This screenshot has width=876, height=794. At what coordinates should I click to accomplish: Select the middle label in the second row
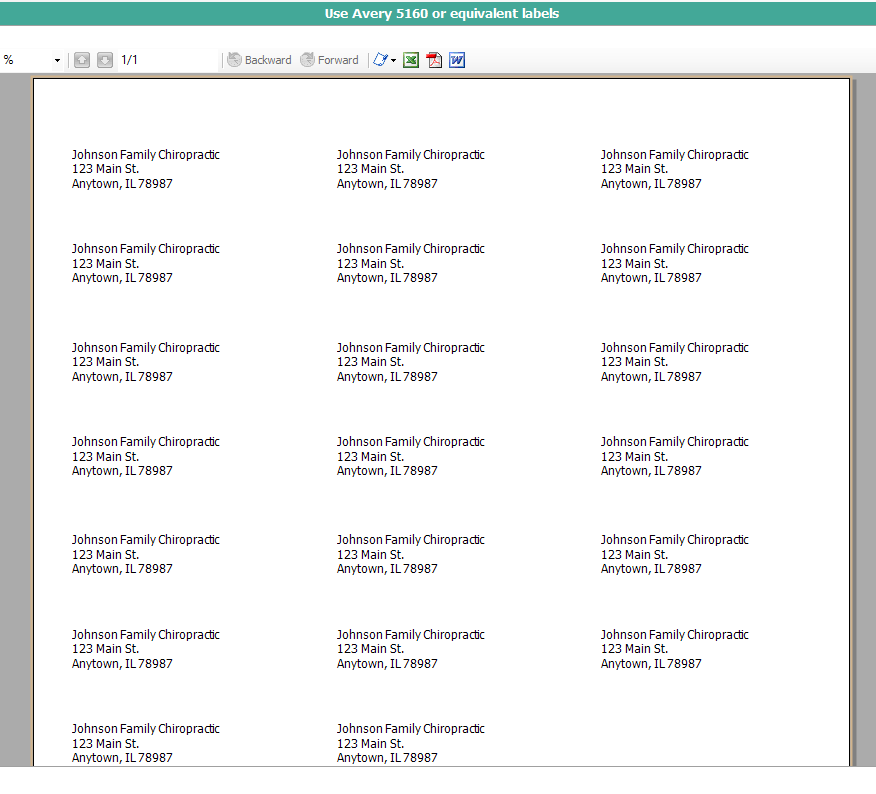pos(410,263)
